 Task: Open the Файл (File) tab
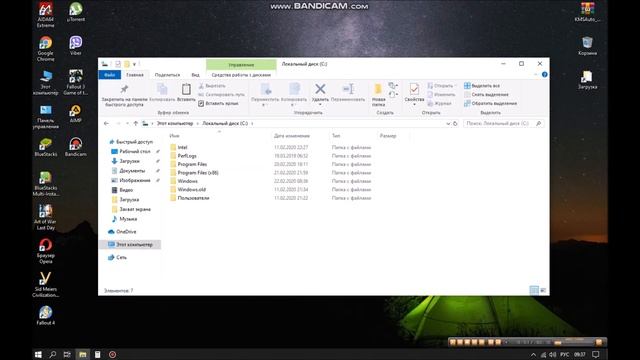pyautogui.click(x=109, y=75)
